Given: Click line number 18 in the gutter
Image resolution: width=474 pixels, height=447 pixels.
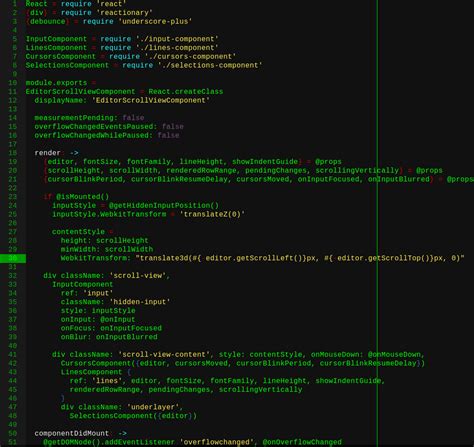Looking at the screenshot, I should pyautogui.click(x=13, y=153).
